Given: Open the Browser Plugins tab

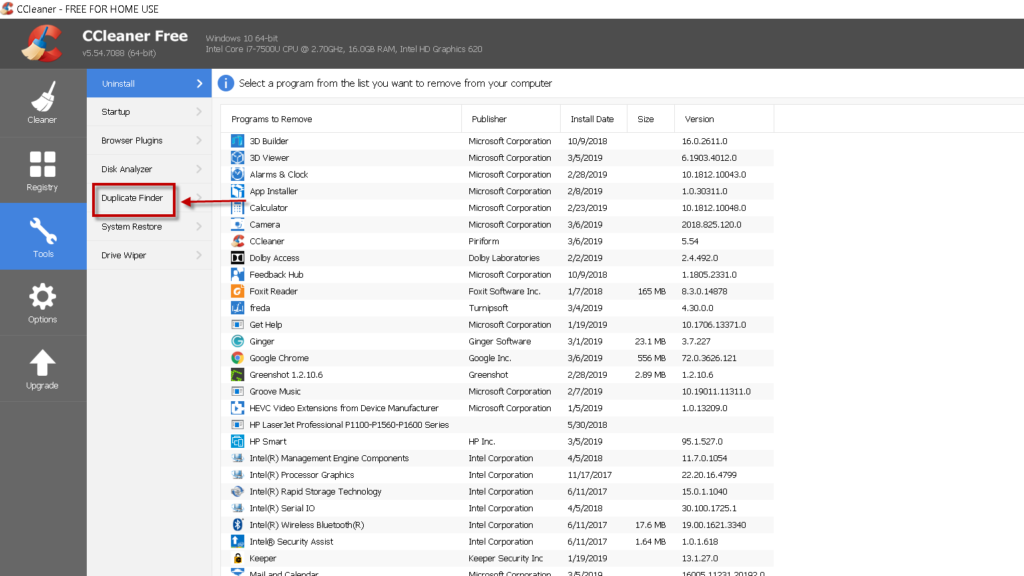Looking at the screenshot, I should (x=149, y=140).
